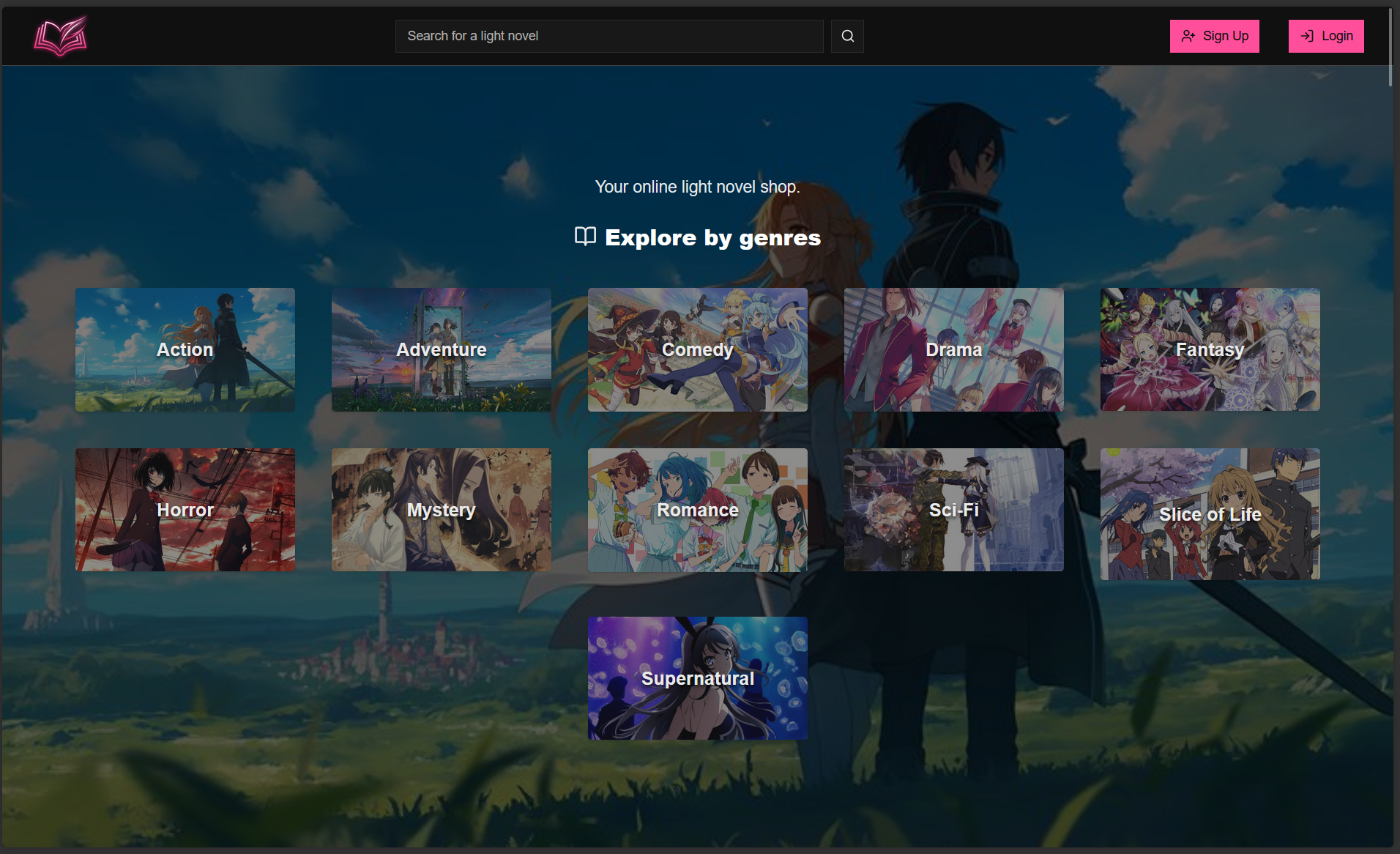Click the arrow icon in Login

[x=1307, y=36]
